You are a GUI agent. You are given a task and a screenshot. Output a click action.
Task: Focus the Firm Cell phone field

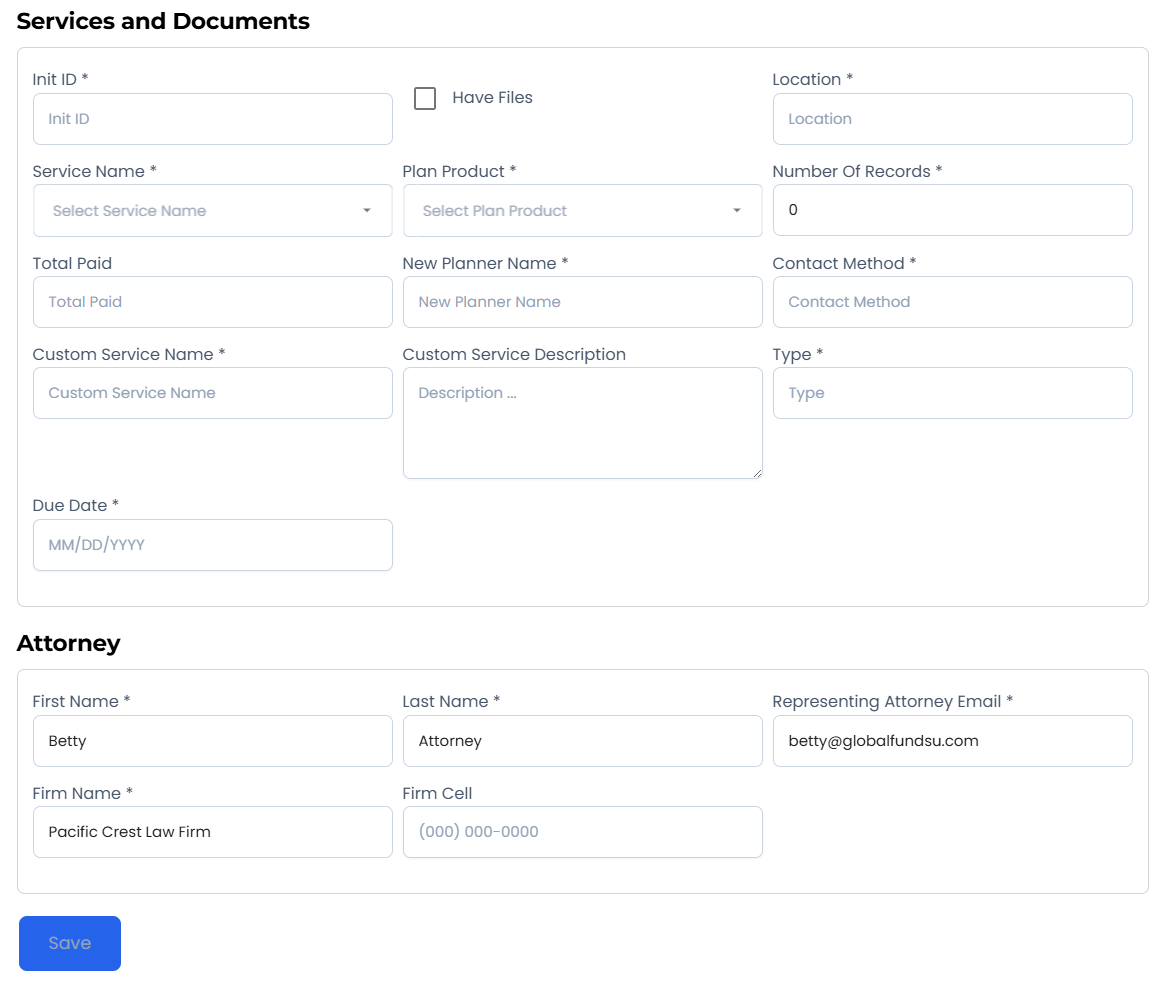(x=582, y=832)
